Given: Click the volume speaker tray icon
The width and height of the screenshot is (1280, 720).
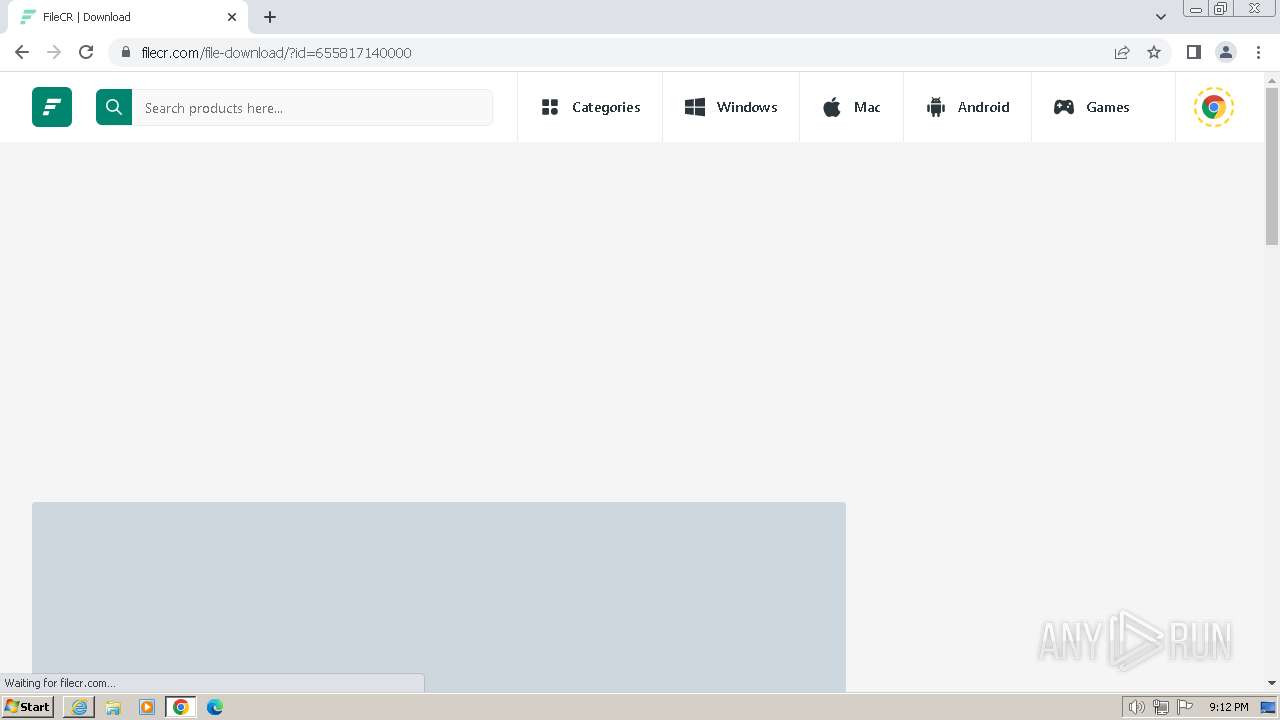Looking at the screenshot, I should (x=1137, y=707).
